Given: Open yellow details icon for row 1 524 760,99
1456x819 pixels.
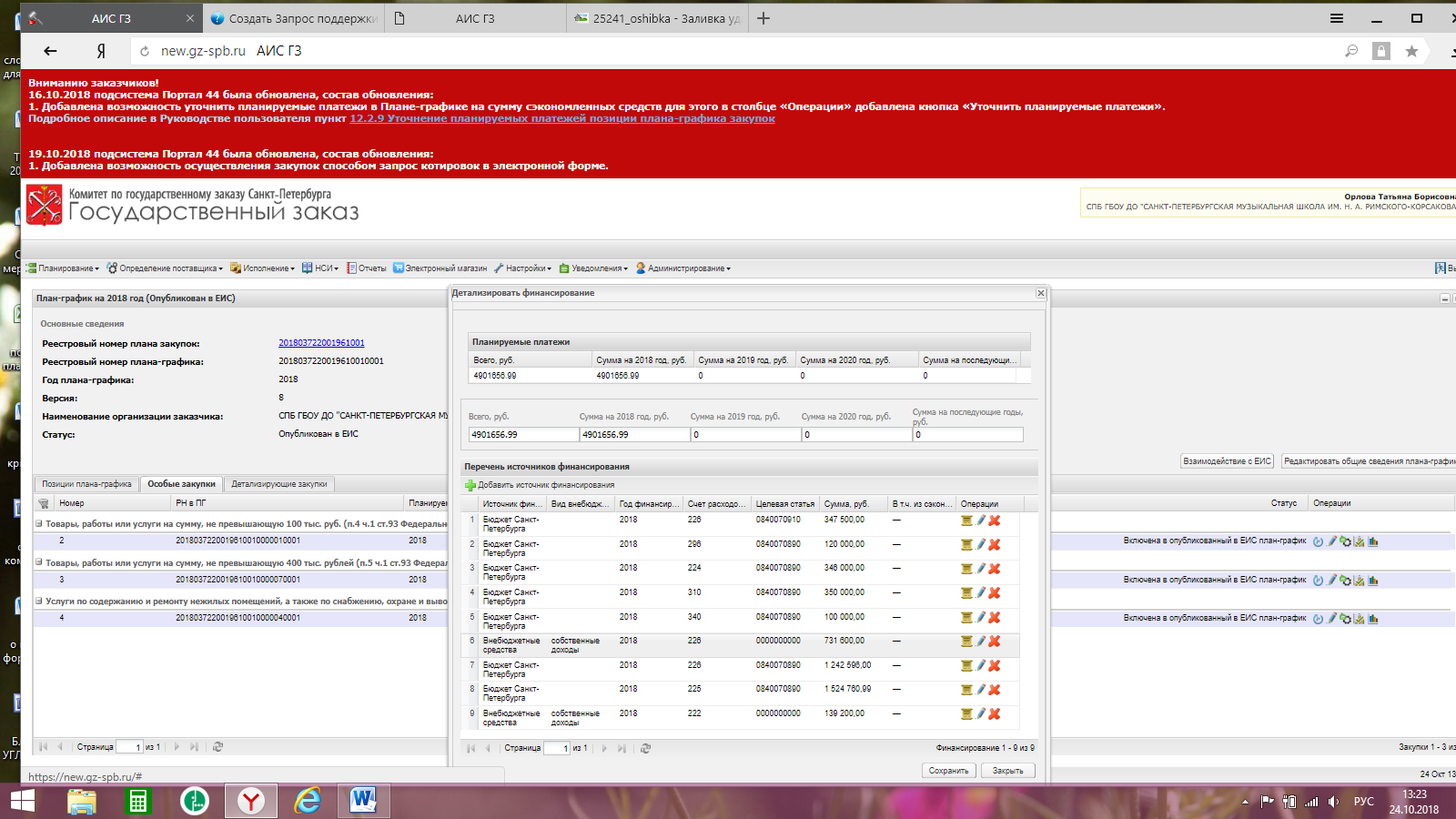Looking at the screenshot, I should (966, 690).
